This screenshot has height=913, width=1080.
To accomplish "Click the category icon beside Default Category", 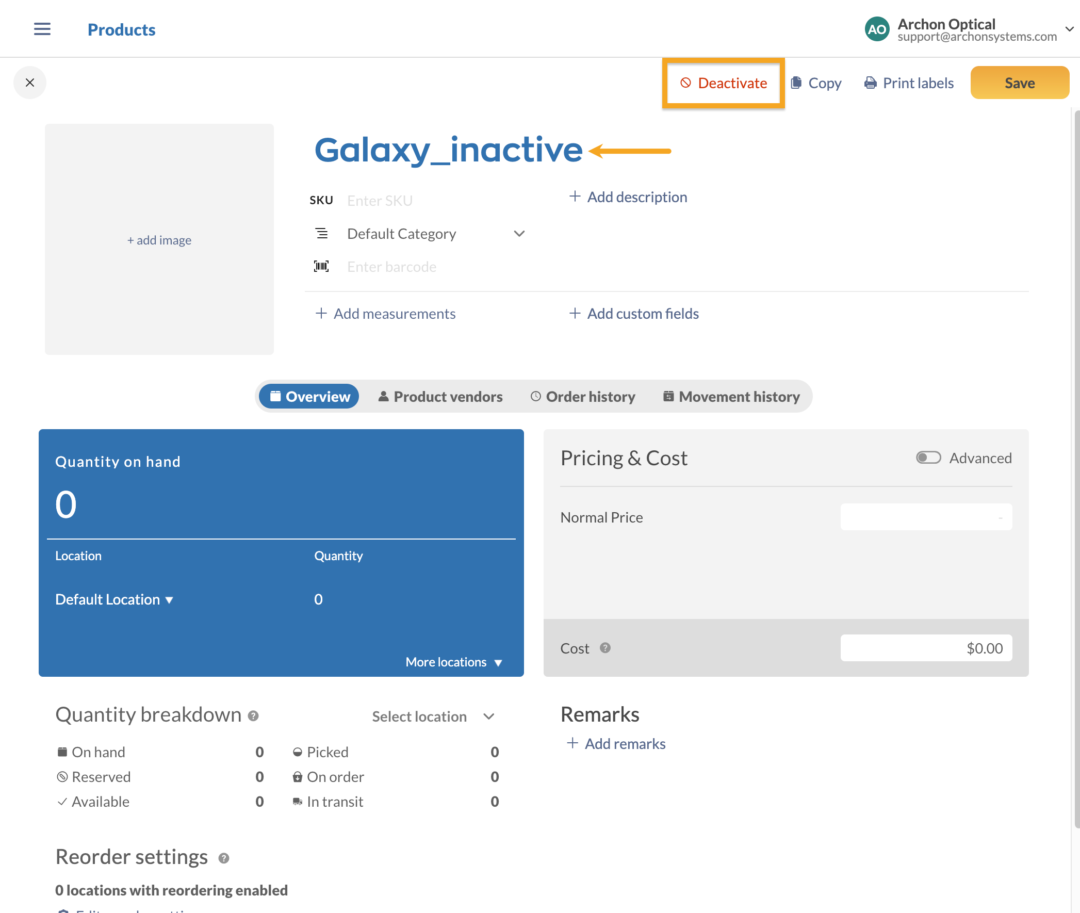I will pyautogui.click(x=322, y=233).
